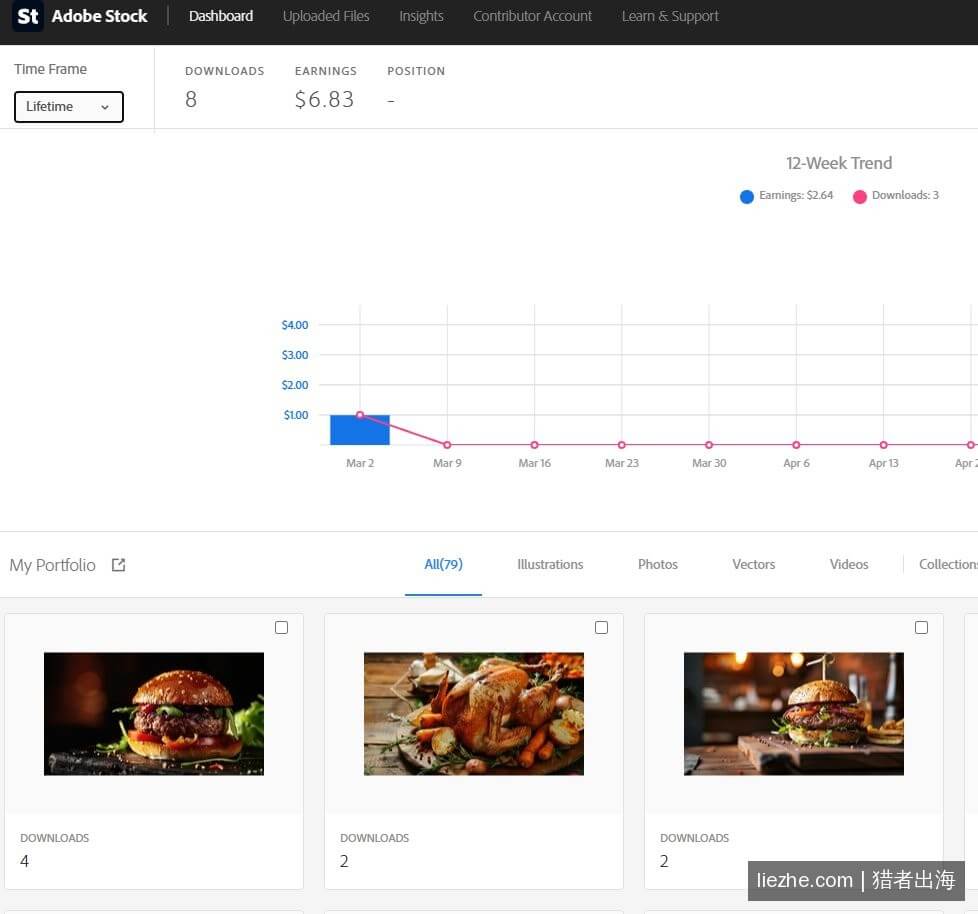Open the Insights menu item
978x914 pixels.
pos(422,16)
